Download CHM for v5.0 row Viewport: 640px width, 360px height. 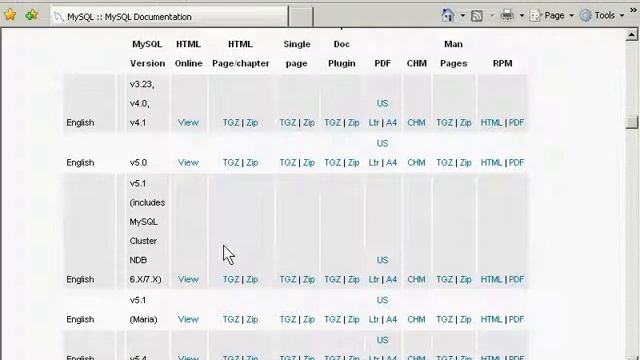[416, 162]
